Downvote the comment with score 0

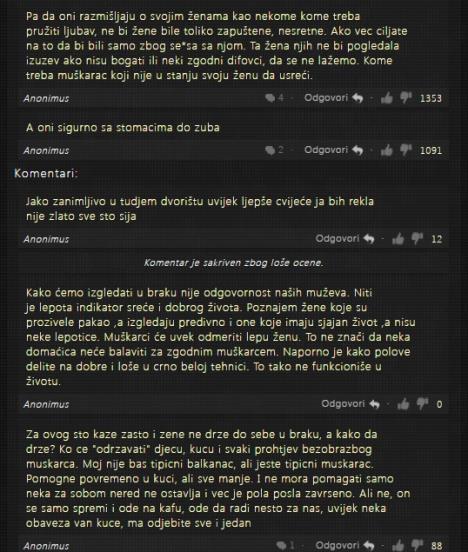pyautogui.click(x=422, y=404)
